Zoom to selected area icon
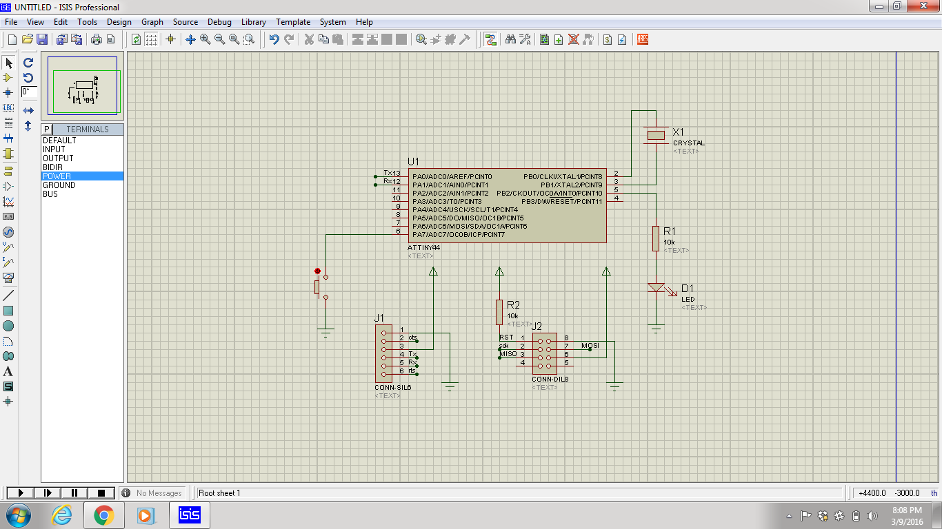The height and width of the screenshot is (529, 942). 249,40
